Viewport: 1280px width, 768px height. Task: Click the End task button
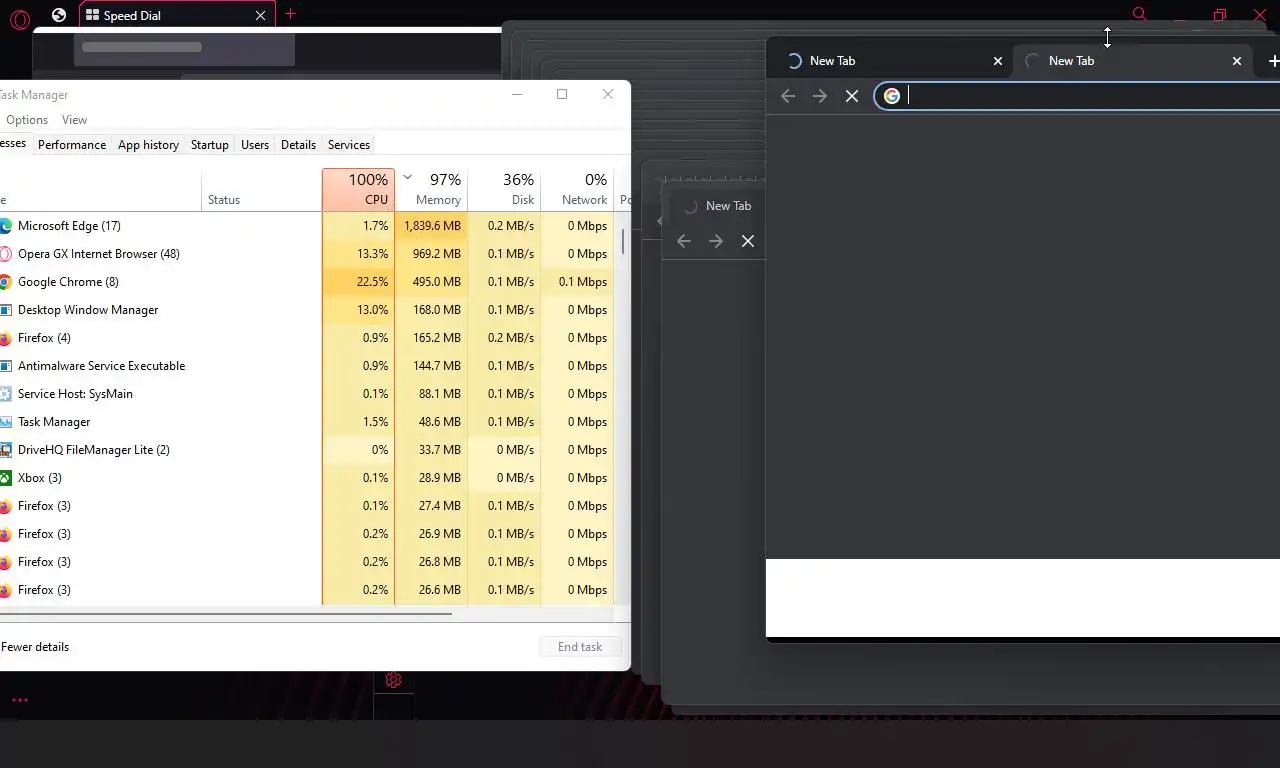coord(580,647)
